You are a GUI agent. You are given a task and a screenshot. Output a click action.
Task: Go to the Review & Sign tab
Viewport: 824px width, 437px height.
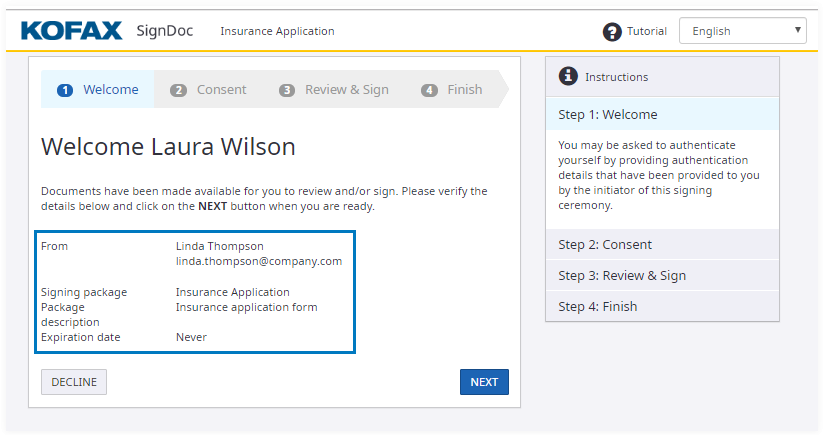pyautogui.click(x=346, y=90)
